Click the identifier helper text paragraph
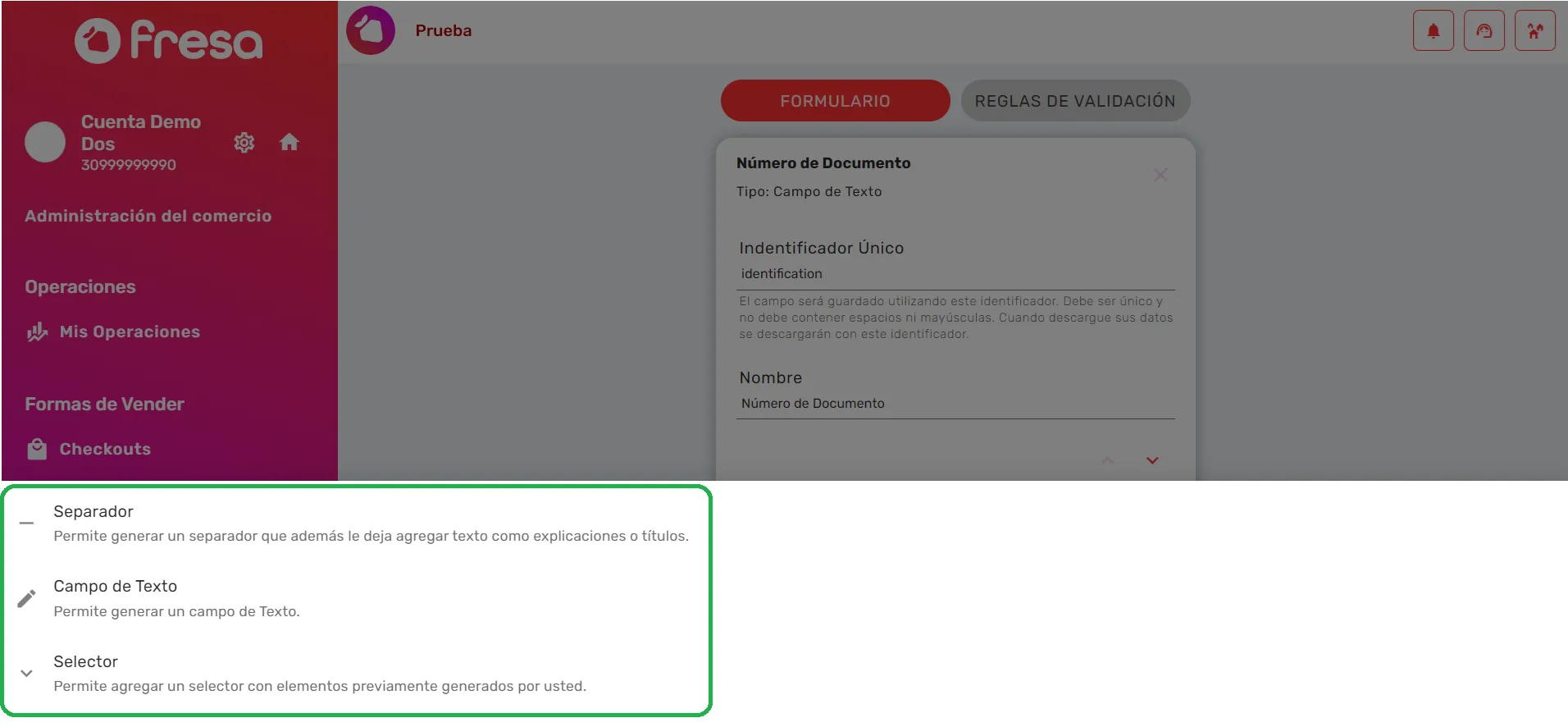 click(955, 318)
